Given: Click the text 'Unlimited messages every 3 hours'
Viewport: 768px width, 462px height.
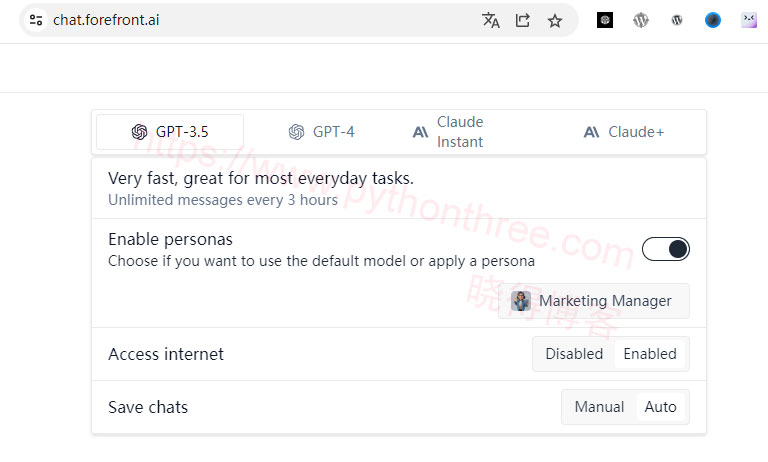Looking at the screenshot, I should tap(223, 200).
